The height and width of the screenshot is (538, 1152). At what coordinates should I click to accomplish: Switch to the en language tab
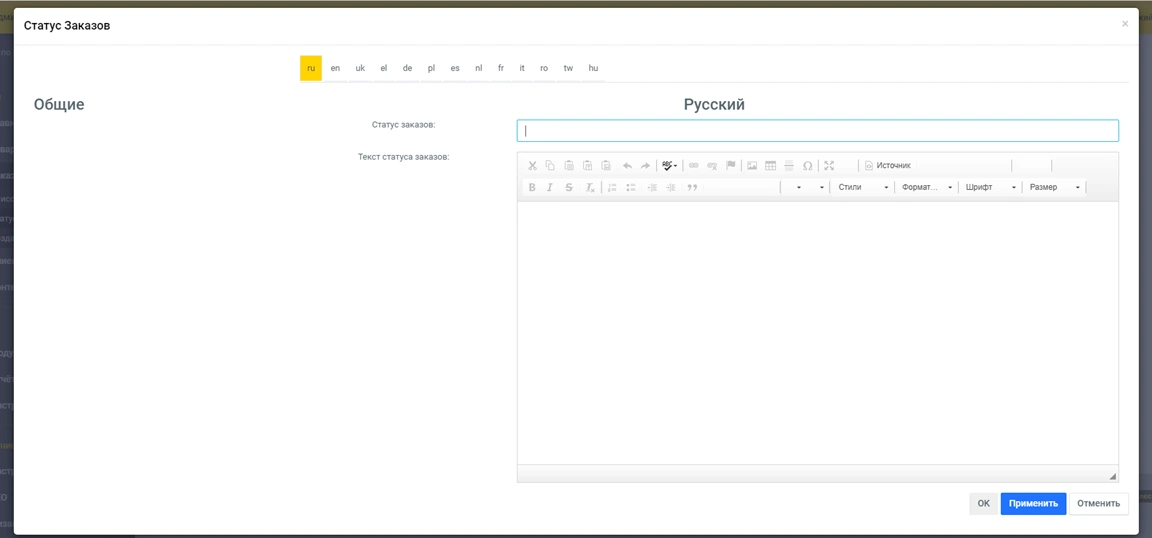[335, 68]
